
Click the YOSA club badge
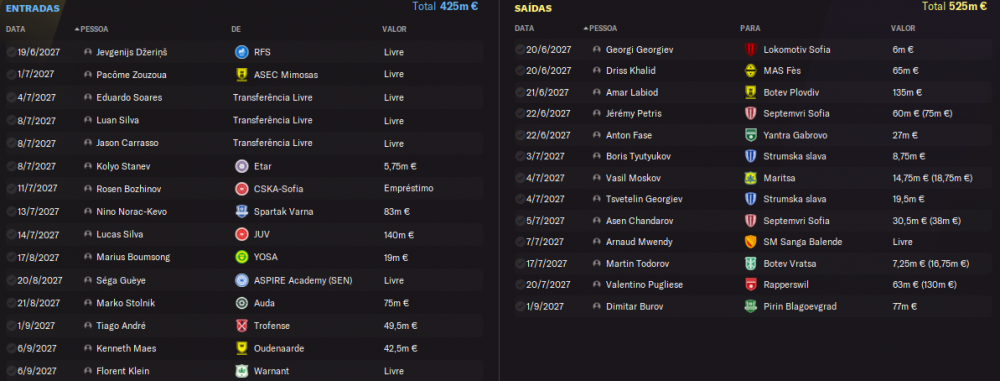click(x=241, y=257)
